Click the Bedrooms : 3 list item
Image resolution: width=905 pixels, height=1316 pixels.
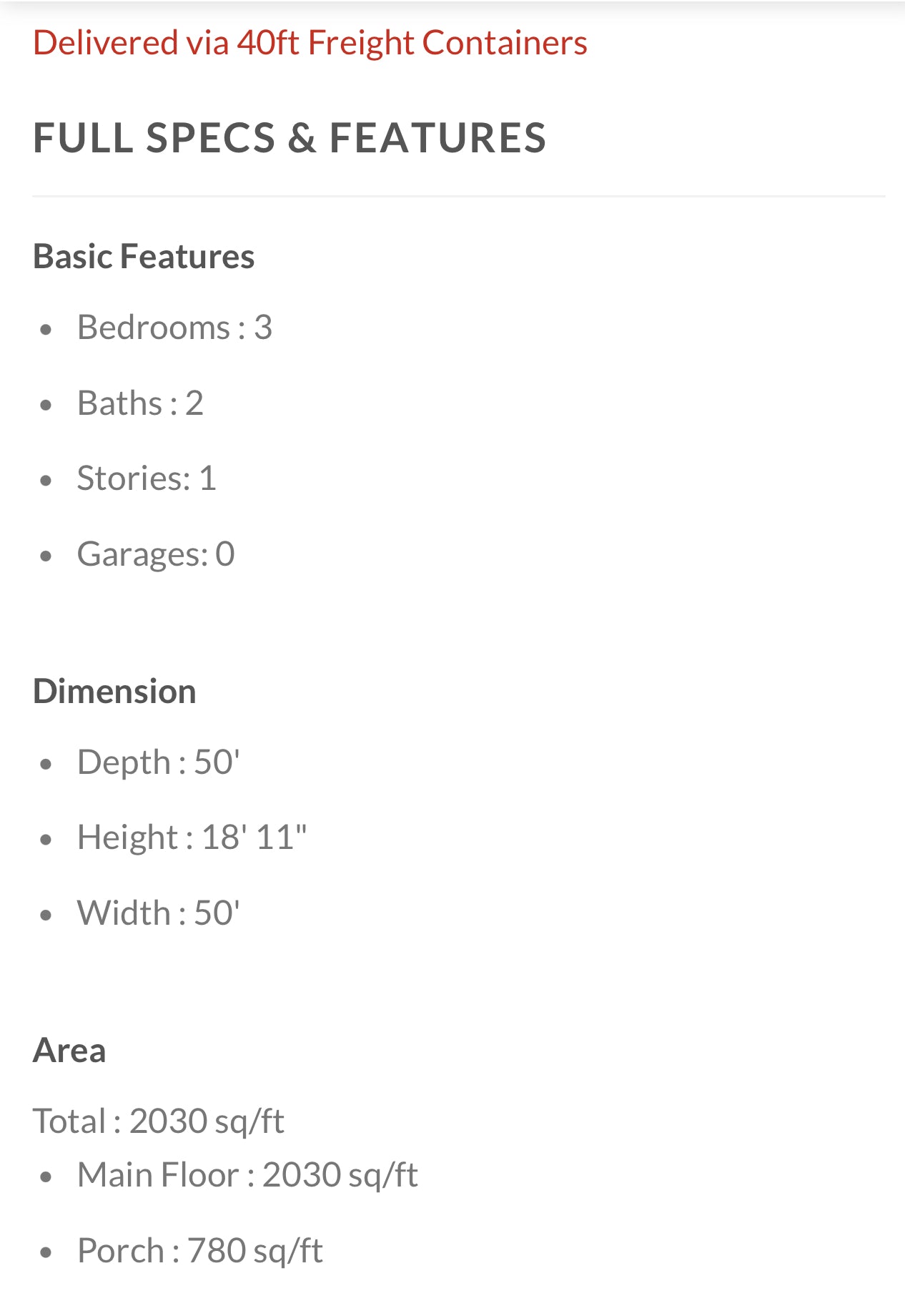coord(174,328)
